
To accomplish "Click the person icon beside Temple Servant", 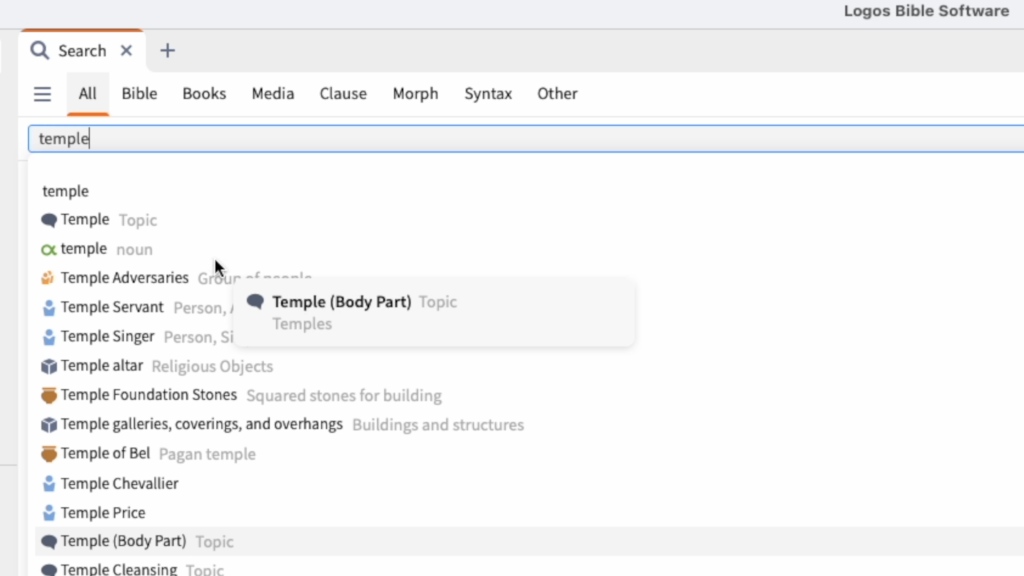I will tap(48, 307).
